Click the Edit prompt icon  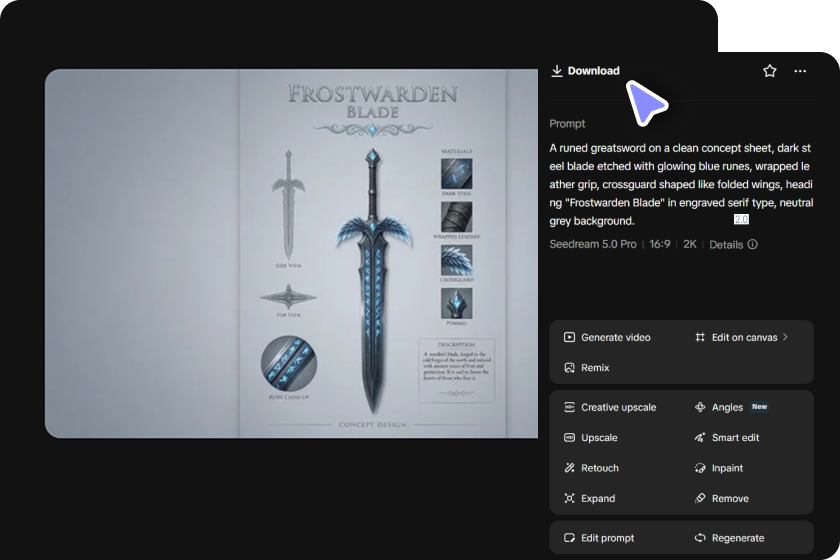tap(569, 537)
